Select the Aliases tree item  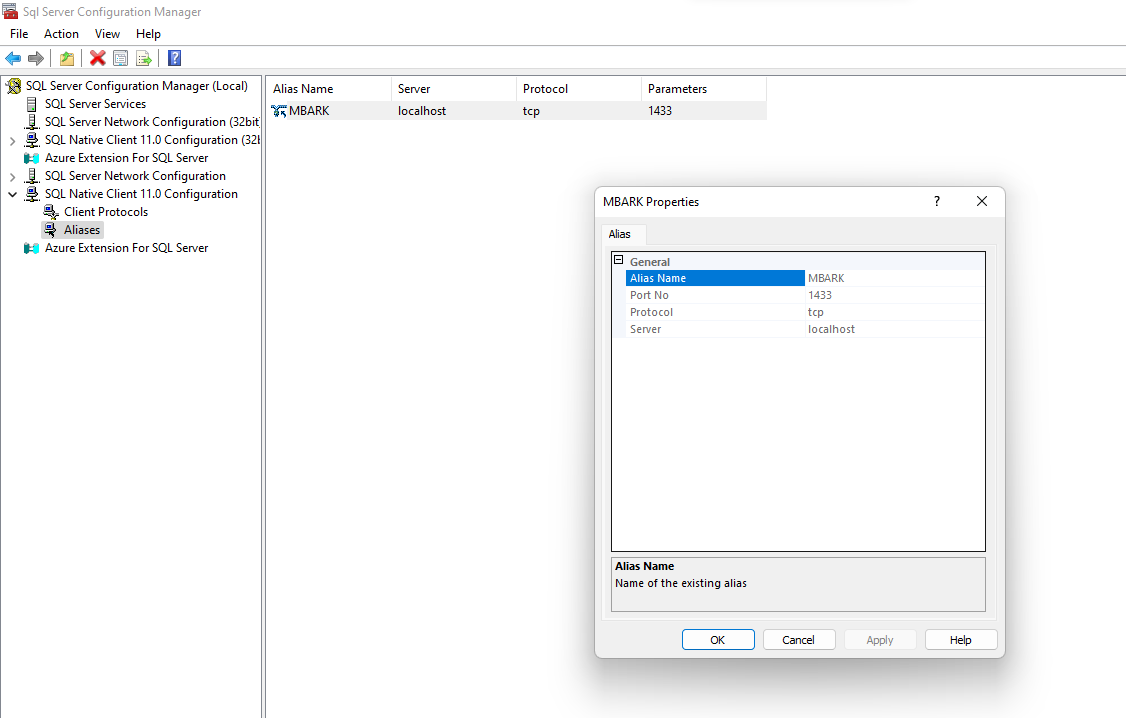(x=82, y=230)
